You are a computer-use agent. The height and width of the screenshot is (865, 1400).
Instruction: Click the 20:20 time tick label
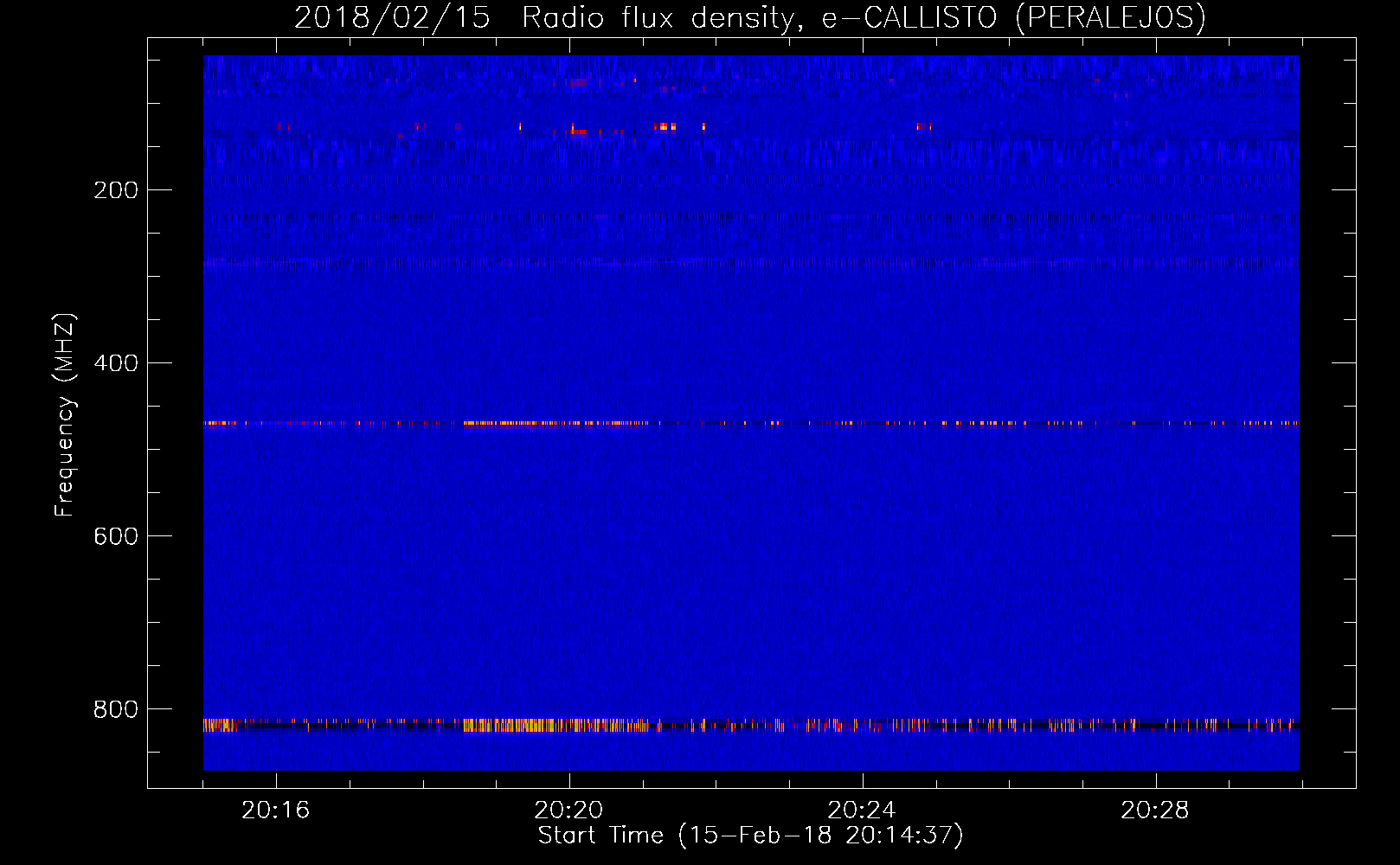pos(569,810)
